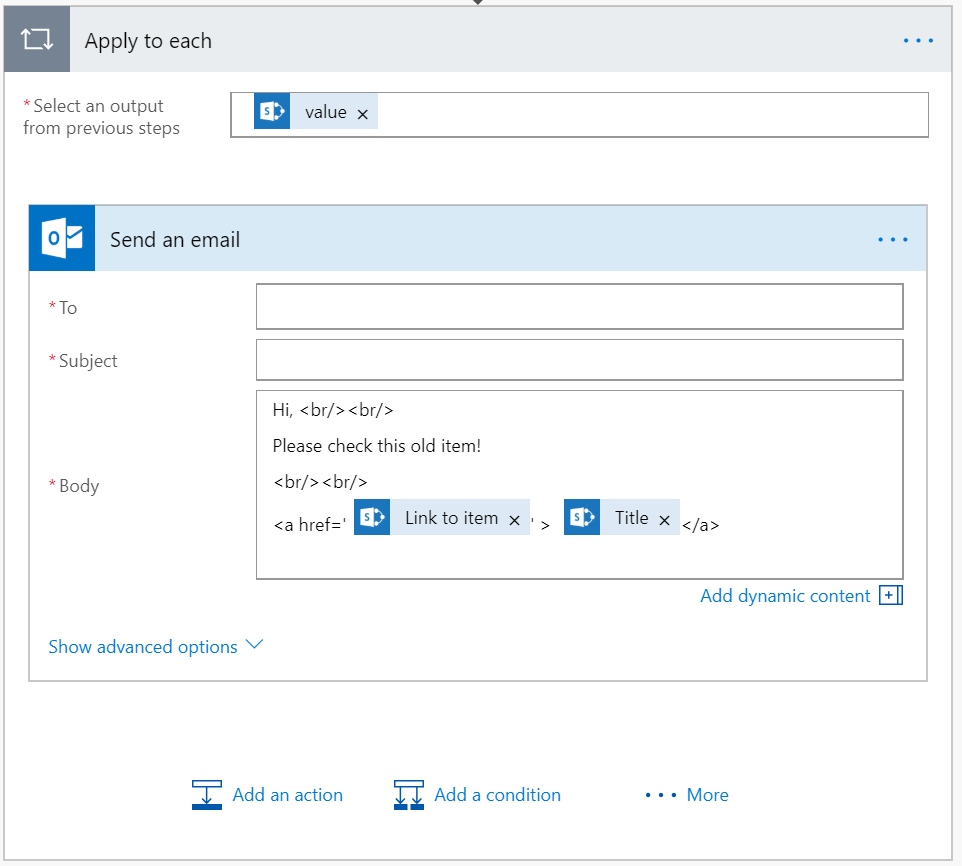Remove the value token with its x
Viewport: 962px width, 866px height.
[362, 112]
